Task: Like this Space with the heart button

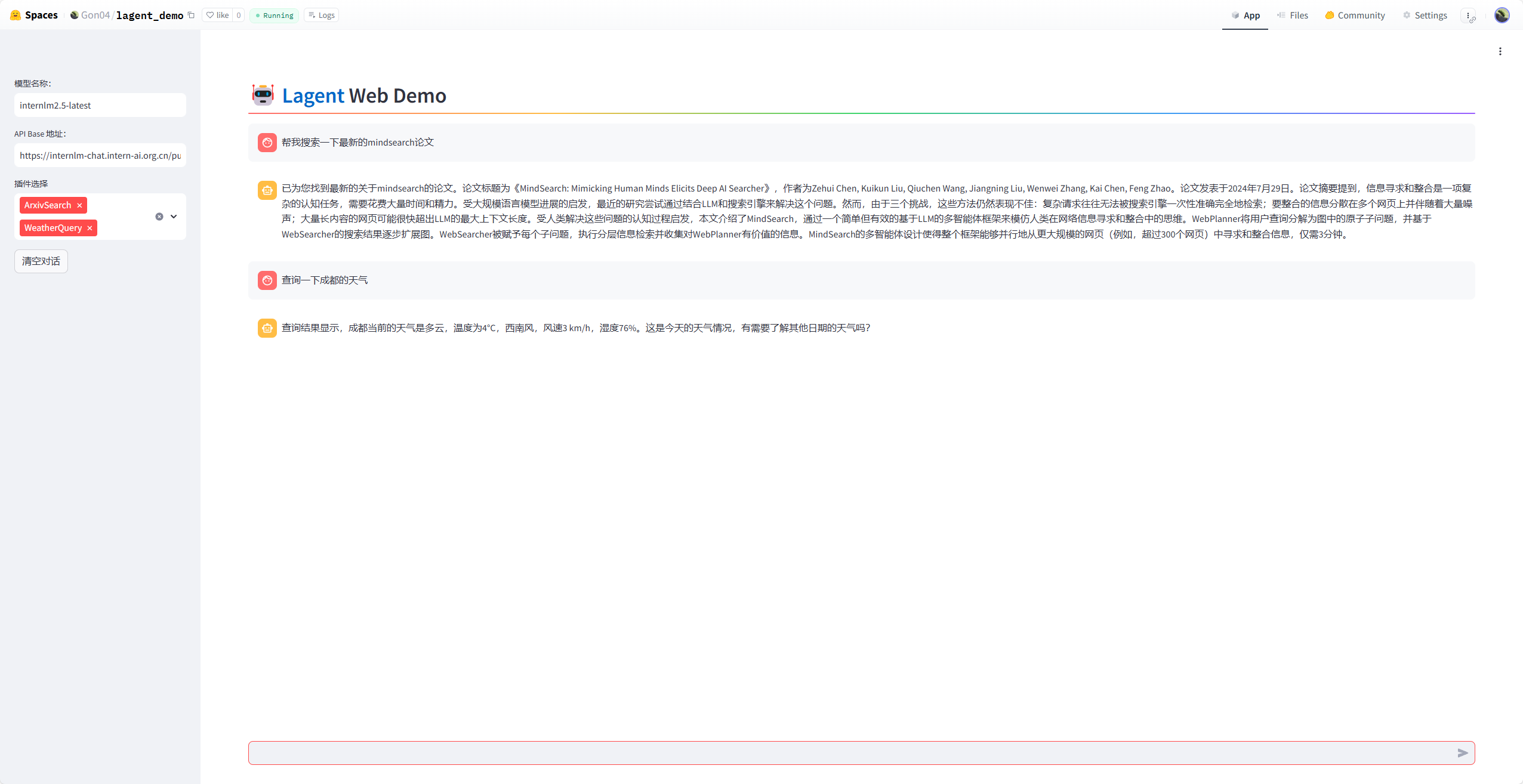Action: pos(218,15)
